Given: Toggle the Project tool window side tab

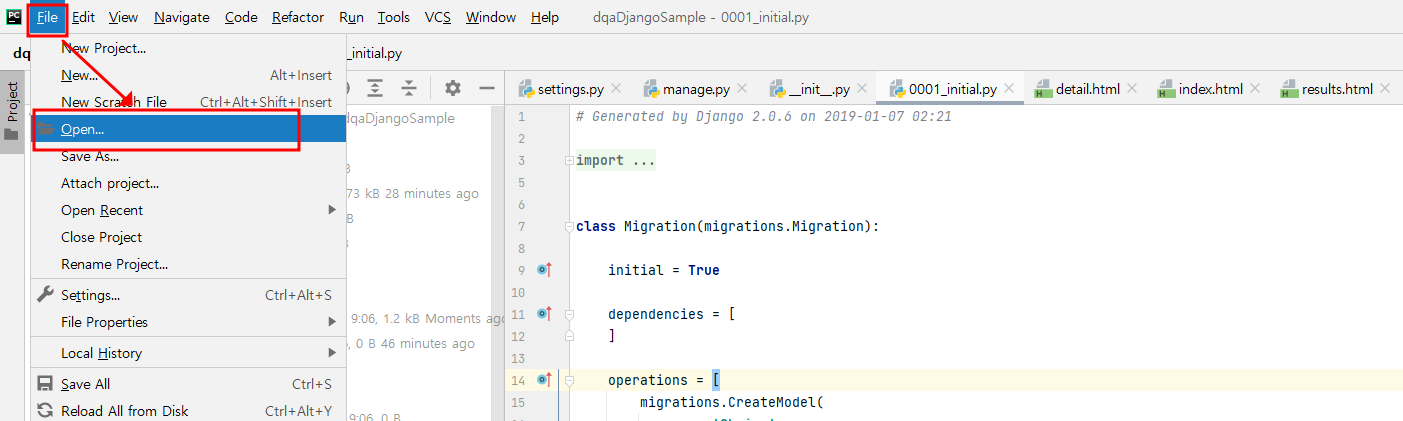Looking at the screenshot, I should coord(12,112).
